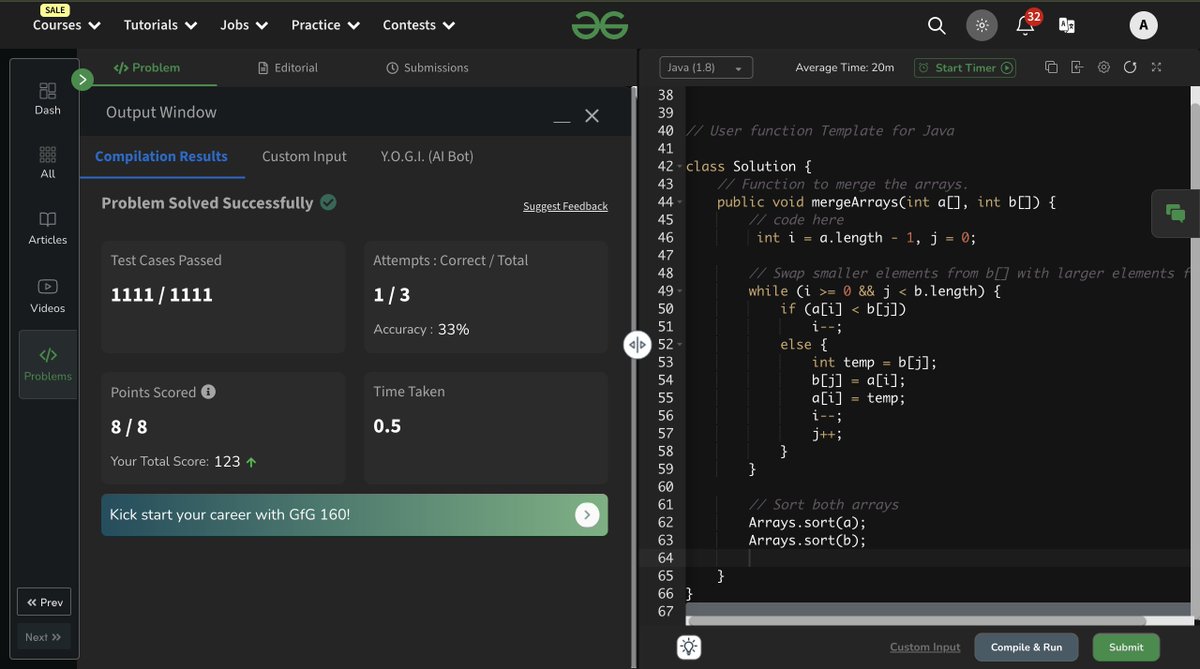1200x669 pixels.
Task: Click the Points Scored info icon
Action: [208, 392]
